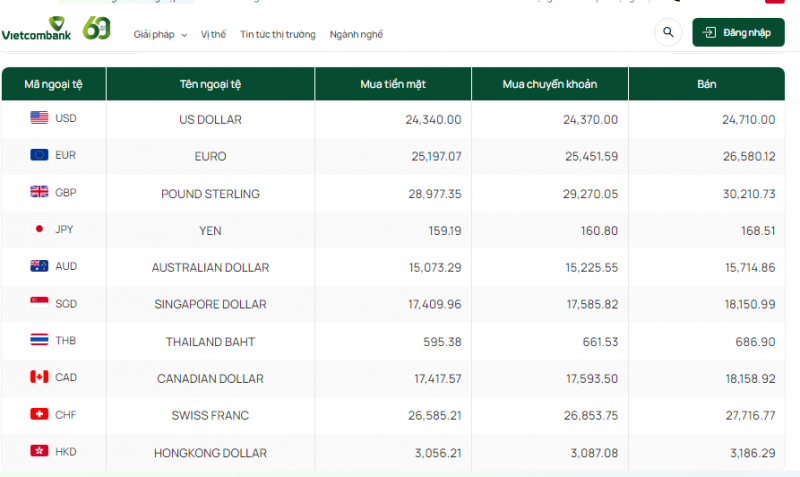Click the AUD Australia flag icon
The image size is (800, 477).
coord(40,267)
